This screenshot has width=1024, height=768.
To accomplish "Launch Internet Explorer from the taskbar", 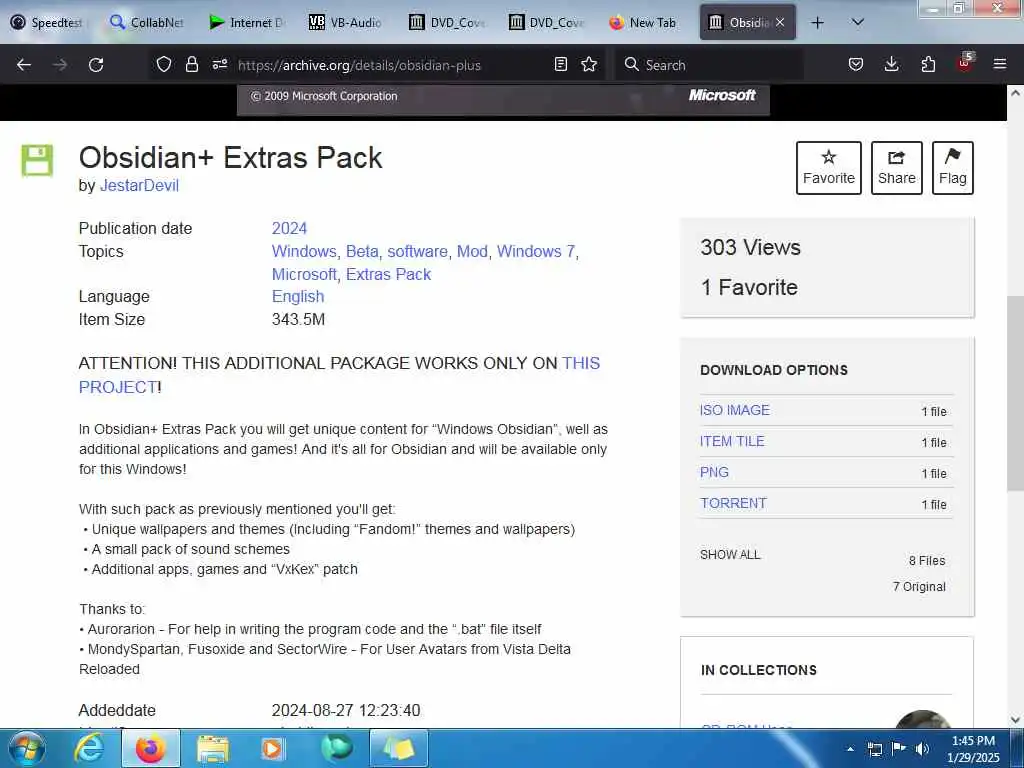I will 89,748.
